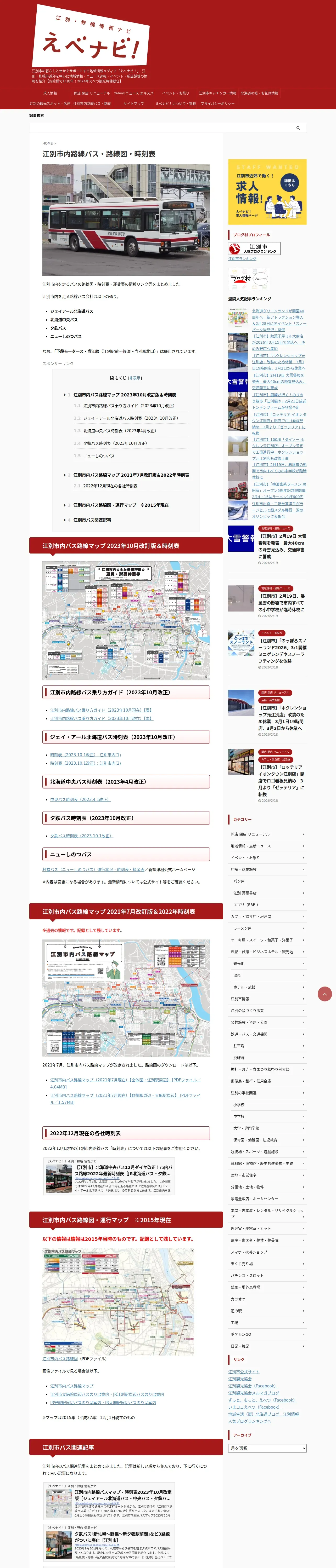This screenshot has width=336, height=1568.
Task: Jump to TOC 1.2 ジェイ・アール北海道バス時刻表
Action: pos(131,418)
